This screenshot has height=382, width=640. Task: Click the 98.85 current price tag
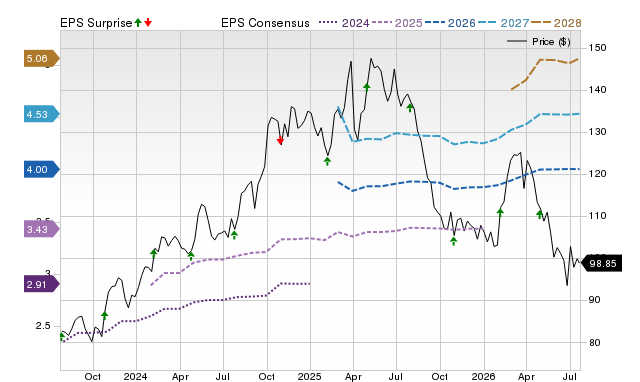click(601, 264)
